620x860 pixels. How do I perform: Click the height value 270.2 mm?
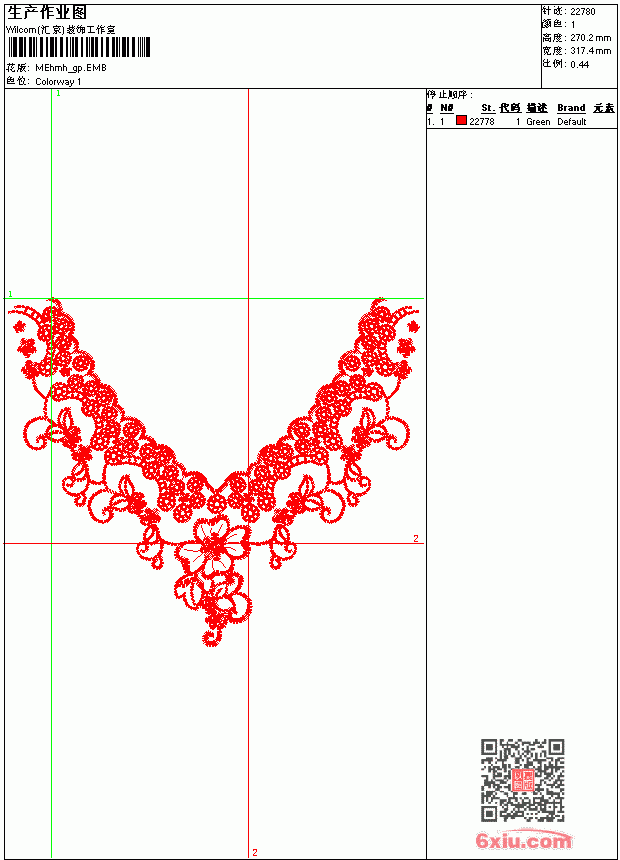pos(590,38)
